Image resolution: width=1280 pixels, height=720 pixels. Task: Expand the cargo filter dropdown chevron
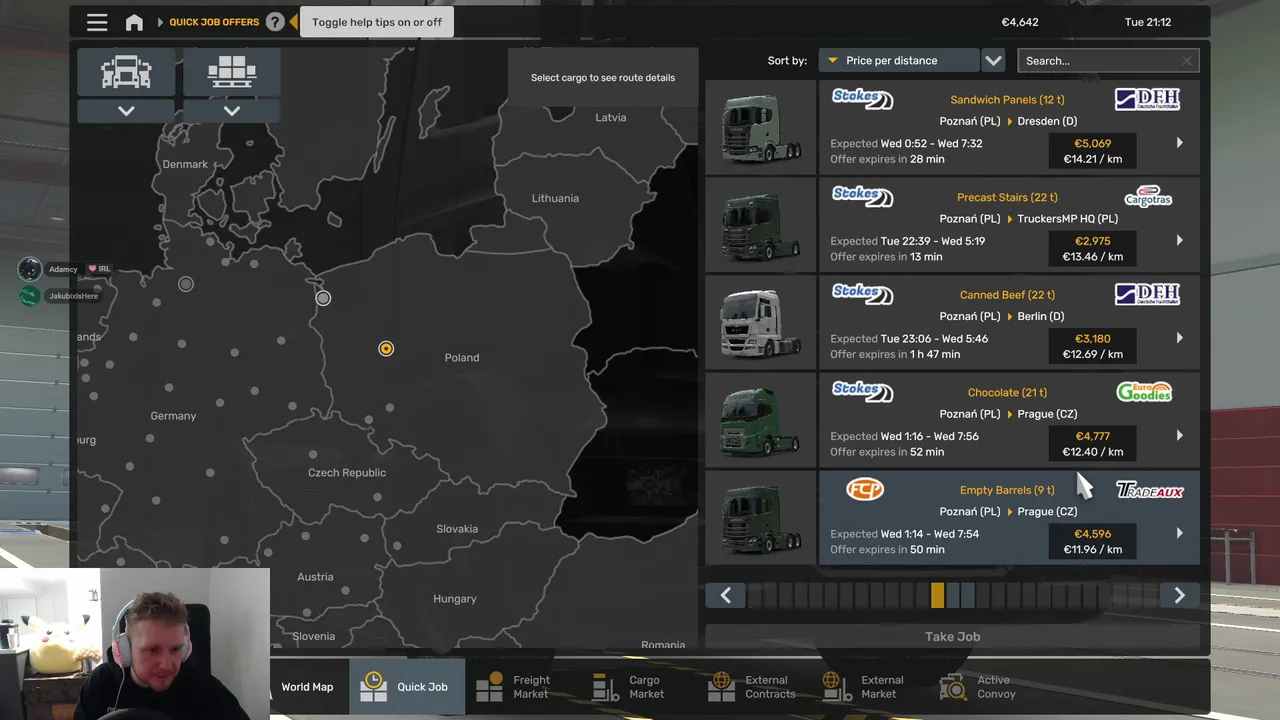[232, 111]
